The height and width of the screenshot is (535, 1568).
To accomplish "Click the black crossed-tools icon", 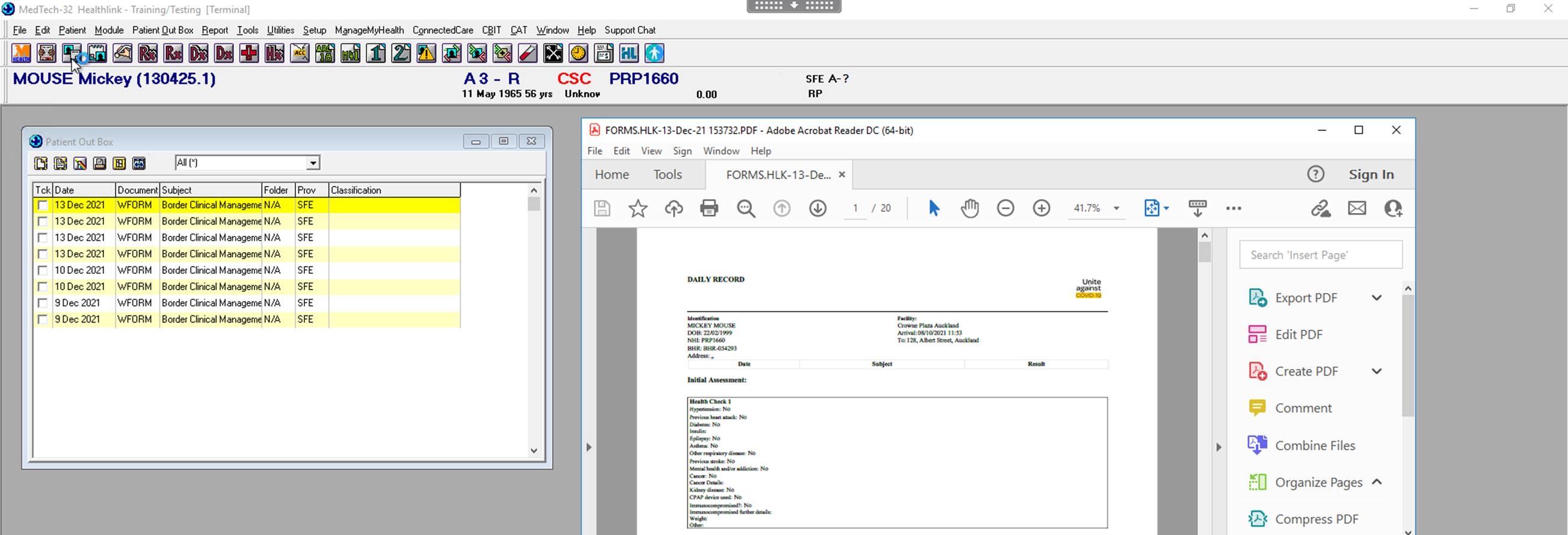I will tap(553, 54).
